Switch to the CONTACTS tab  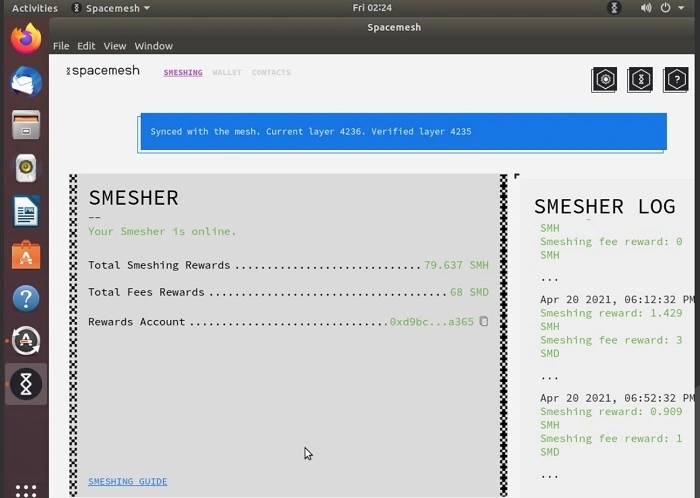point(271,72)
